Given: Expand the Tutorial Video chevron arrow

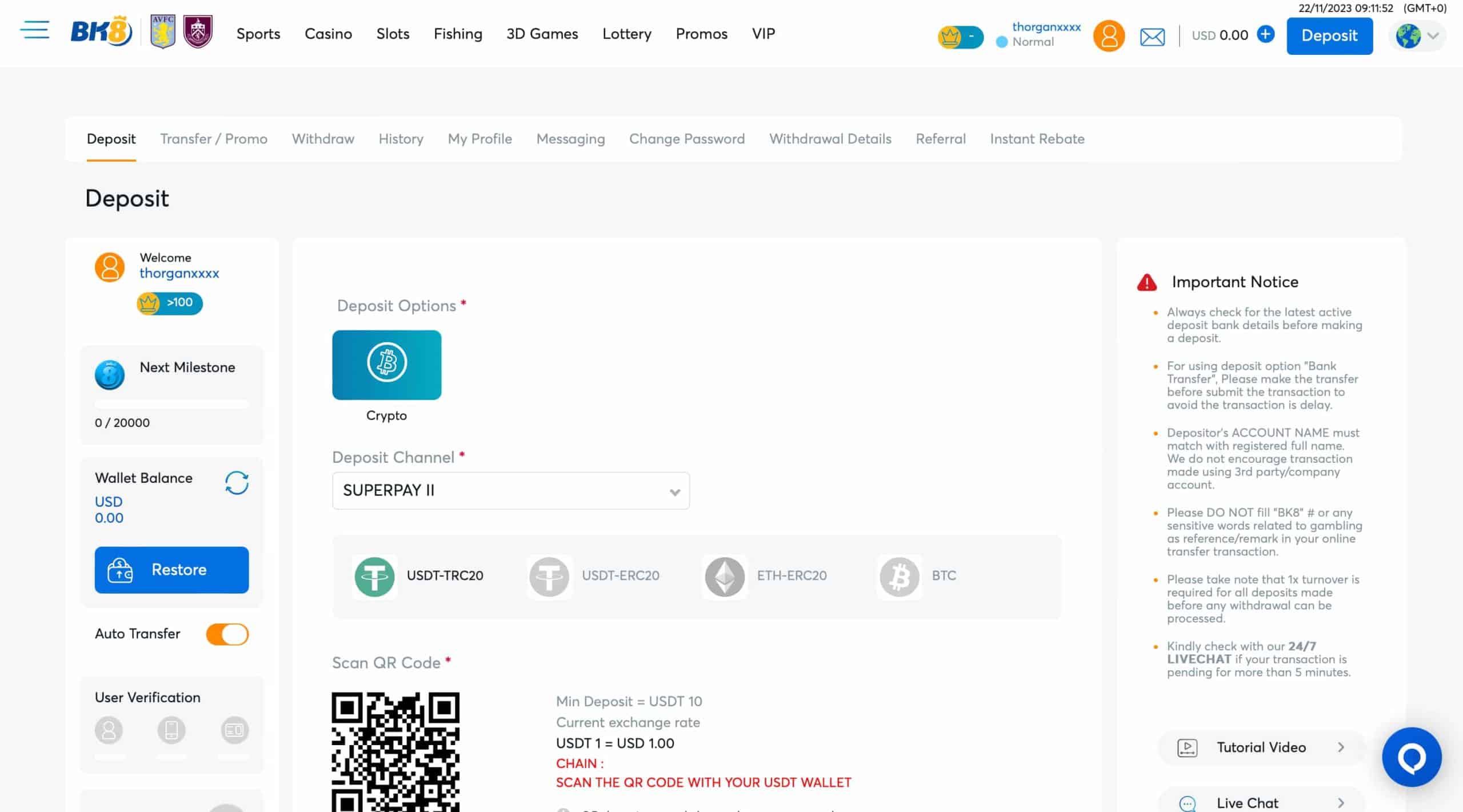Looking at the screenshot, I should tap(1341, 747).
